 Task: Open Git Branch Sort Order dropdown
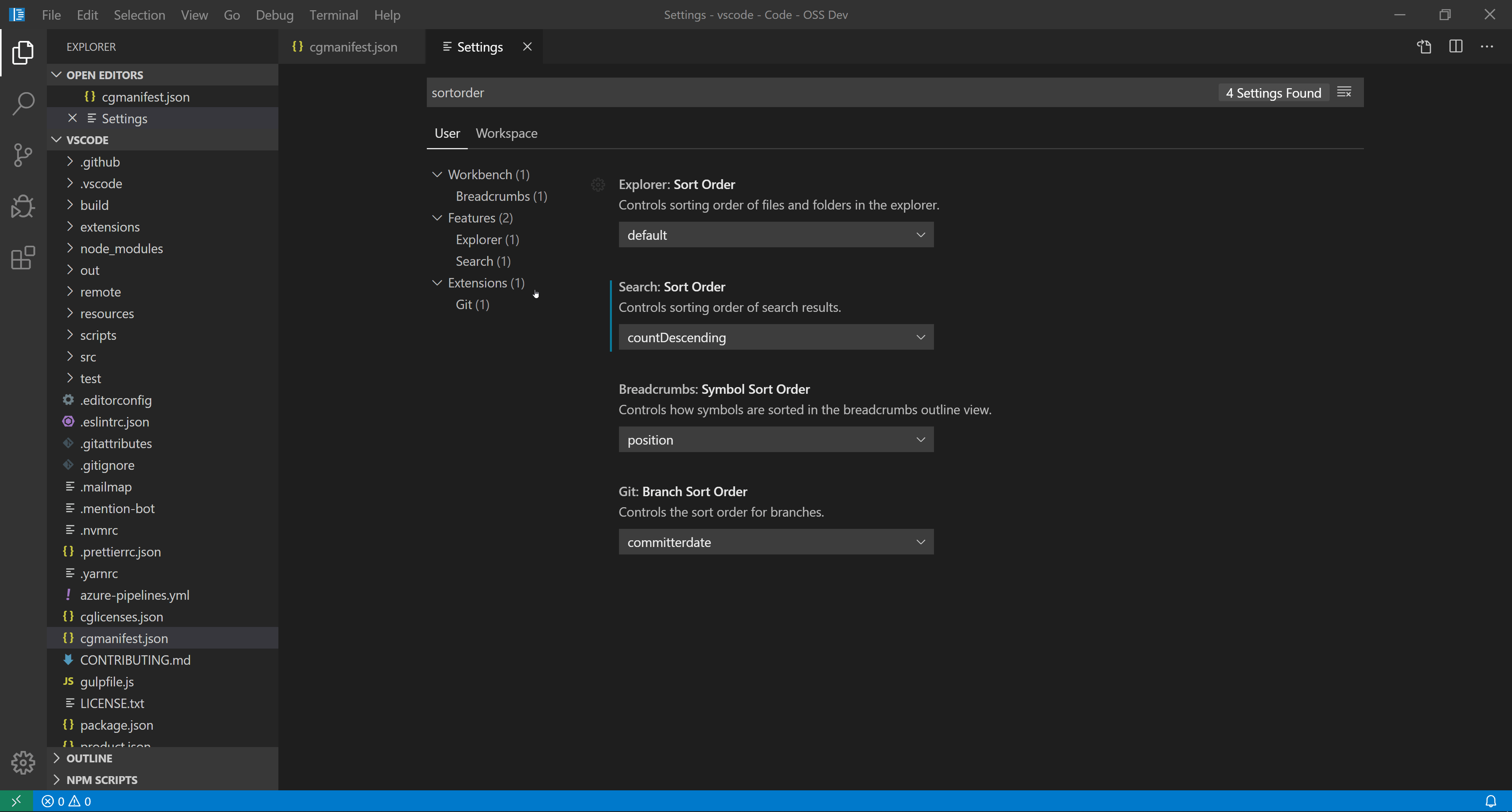[775, 542]
